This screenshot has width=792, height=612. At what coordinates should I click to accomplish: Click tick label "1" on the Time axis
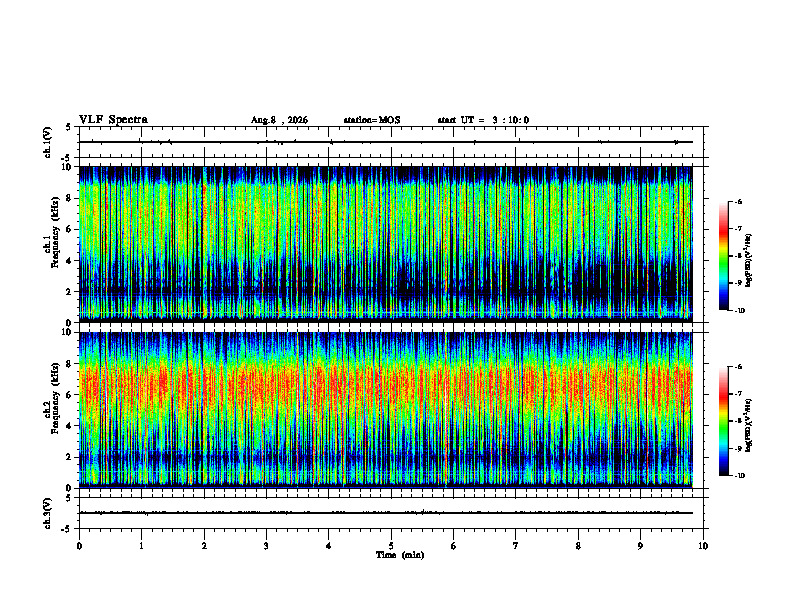[141, 546]
